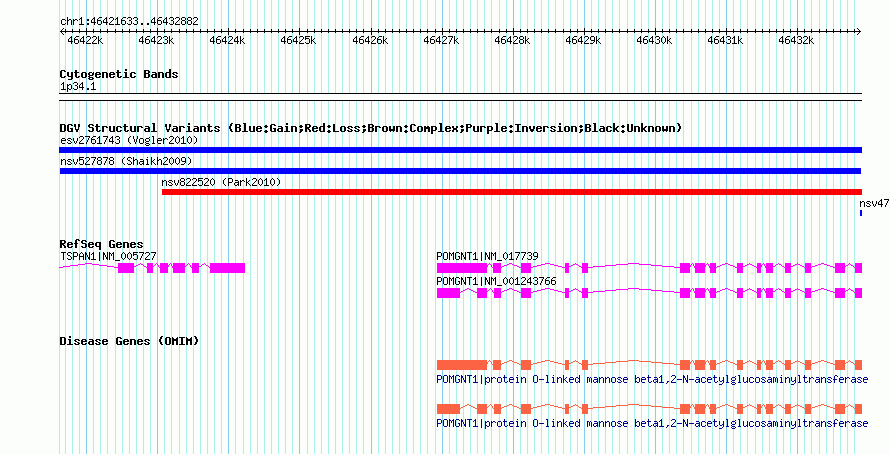Viewport: 890px width, 454px height.
Task: Open the POMGNT1|NM_017739 transcript label
Action: pyautogui.click(x=488, y=257)
